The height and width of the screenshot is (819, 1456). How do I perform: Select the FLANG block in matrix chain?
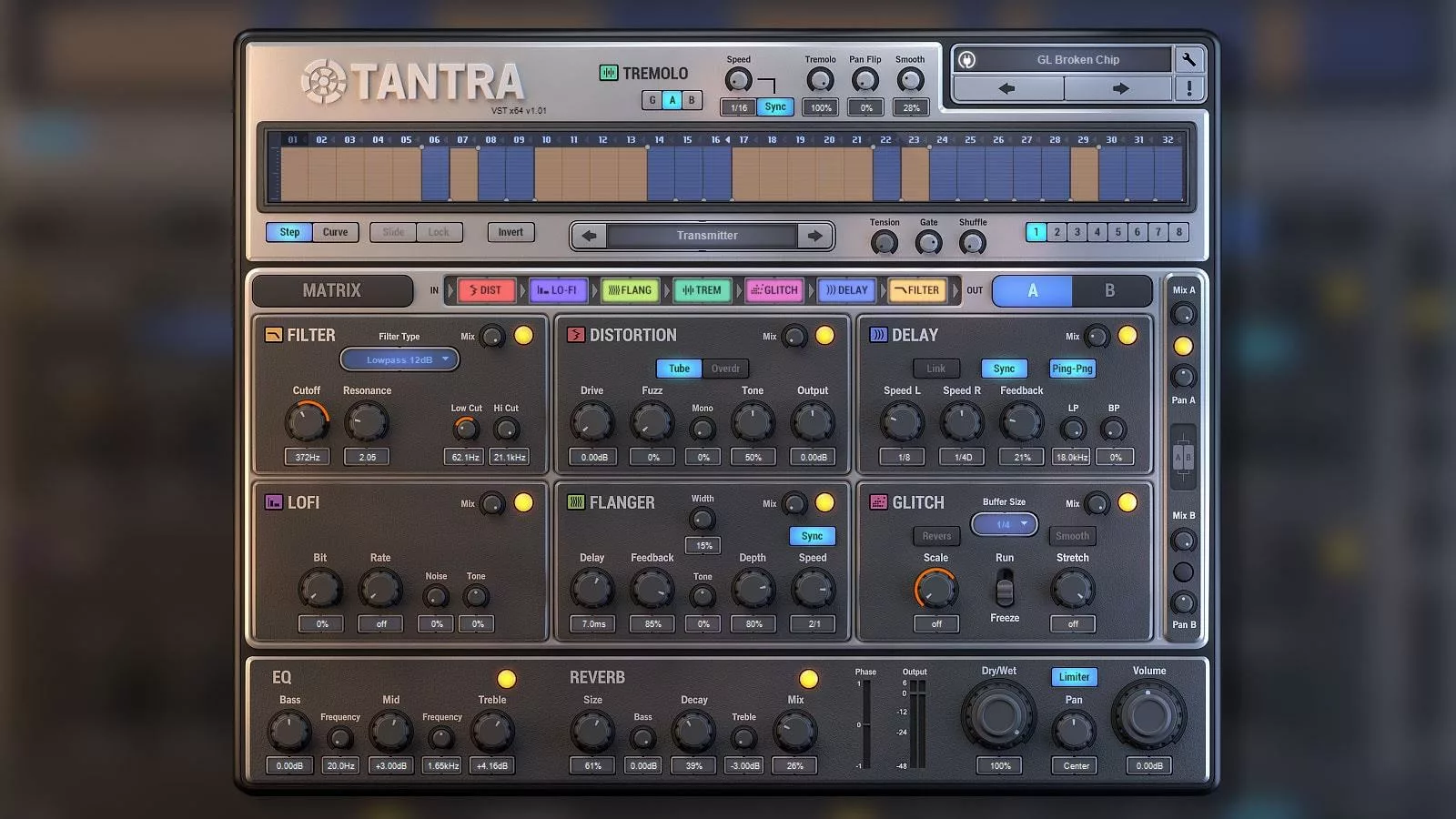[x=630, y=290]
